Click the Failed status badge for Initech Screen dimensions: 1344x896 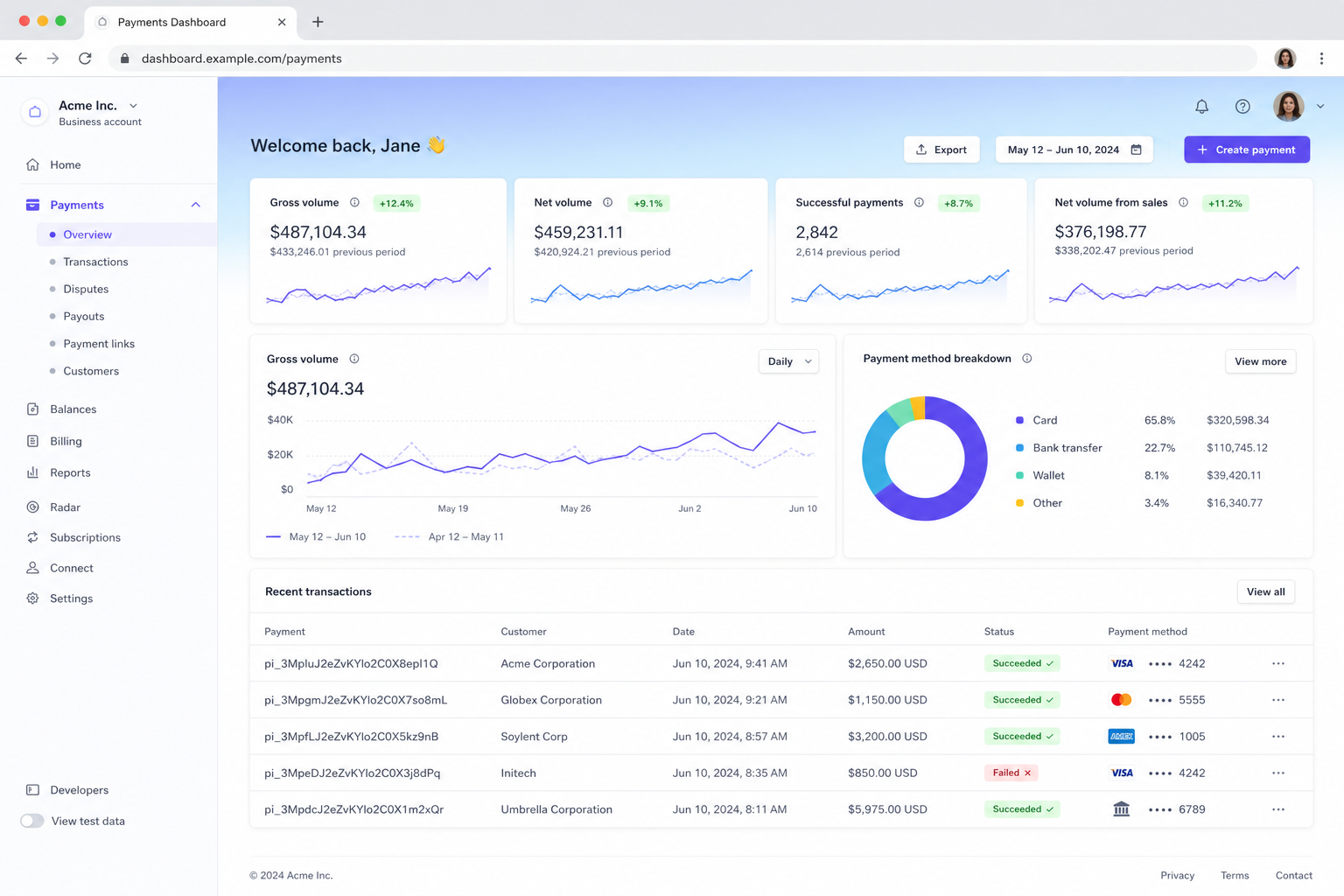click(x=1011, y=773)
